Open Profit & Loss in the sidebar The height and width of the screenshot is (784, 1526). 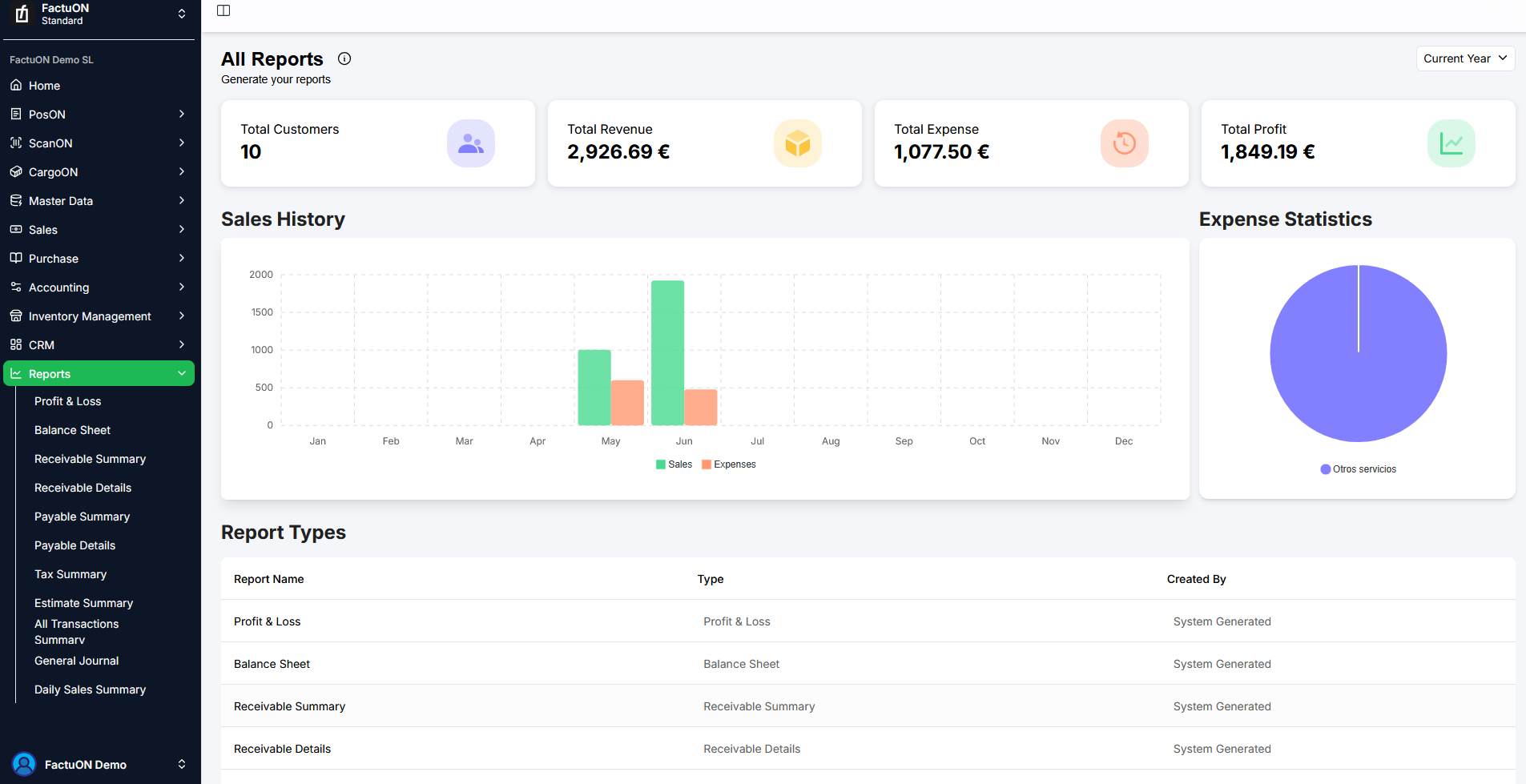67,401
